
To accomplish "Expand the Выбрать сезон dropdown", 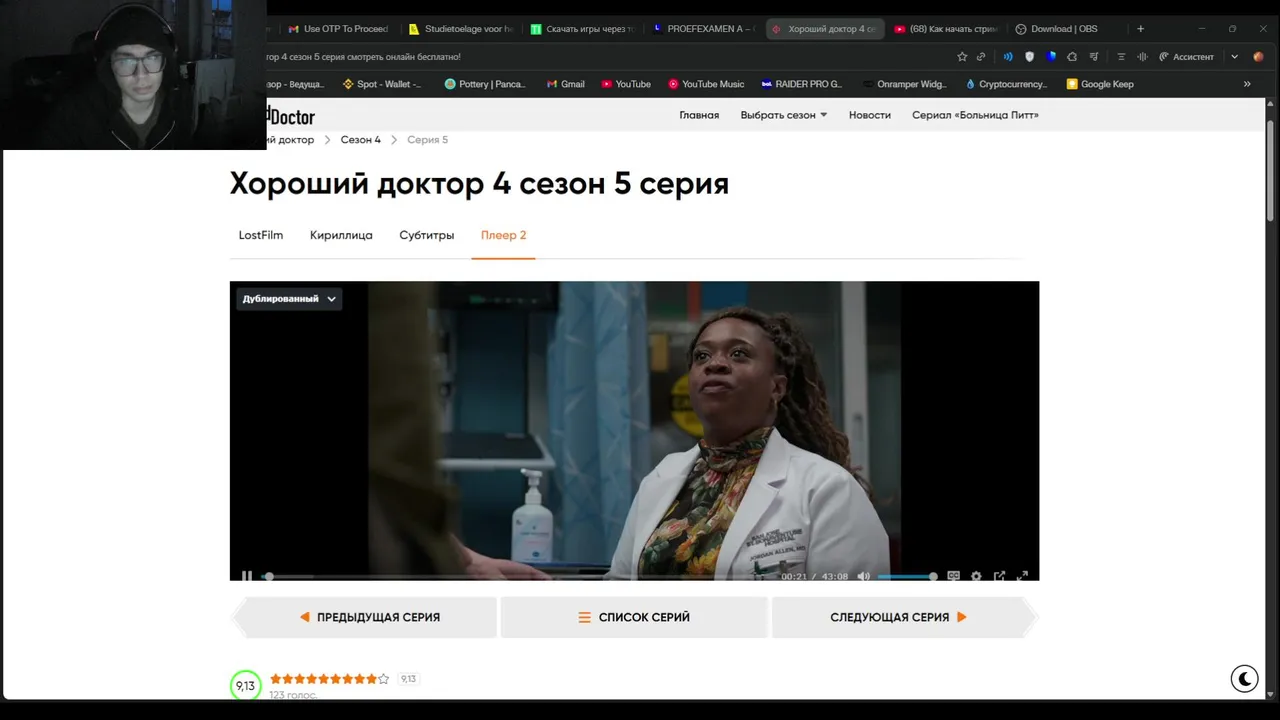I will tap(784, 115).
